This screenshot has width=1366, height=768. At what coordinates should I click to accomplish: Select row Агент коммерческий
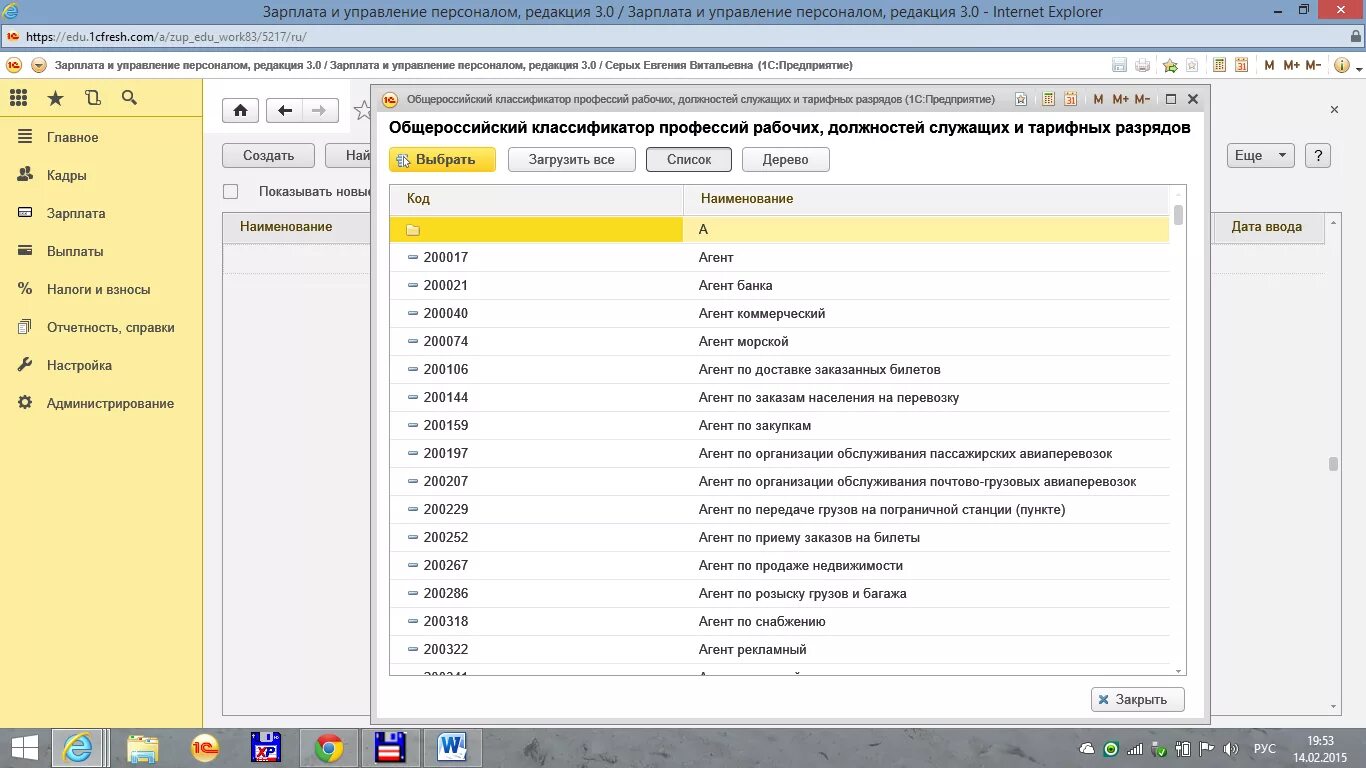click(x=779, y=313)
